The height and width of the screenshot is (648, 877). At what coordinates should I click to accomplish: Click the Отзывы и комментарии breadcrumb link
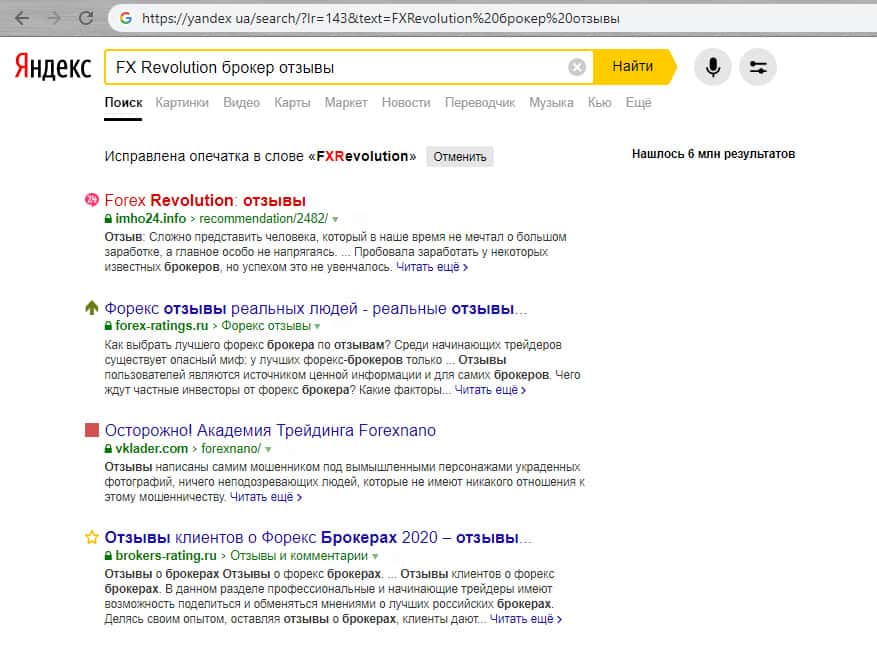[x=299, y=556]
